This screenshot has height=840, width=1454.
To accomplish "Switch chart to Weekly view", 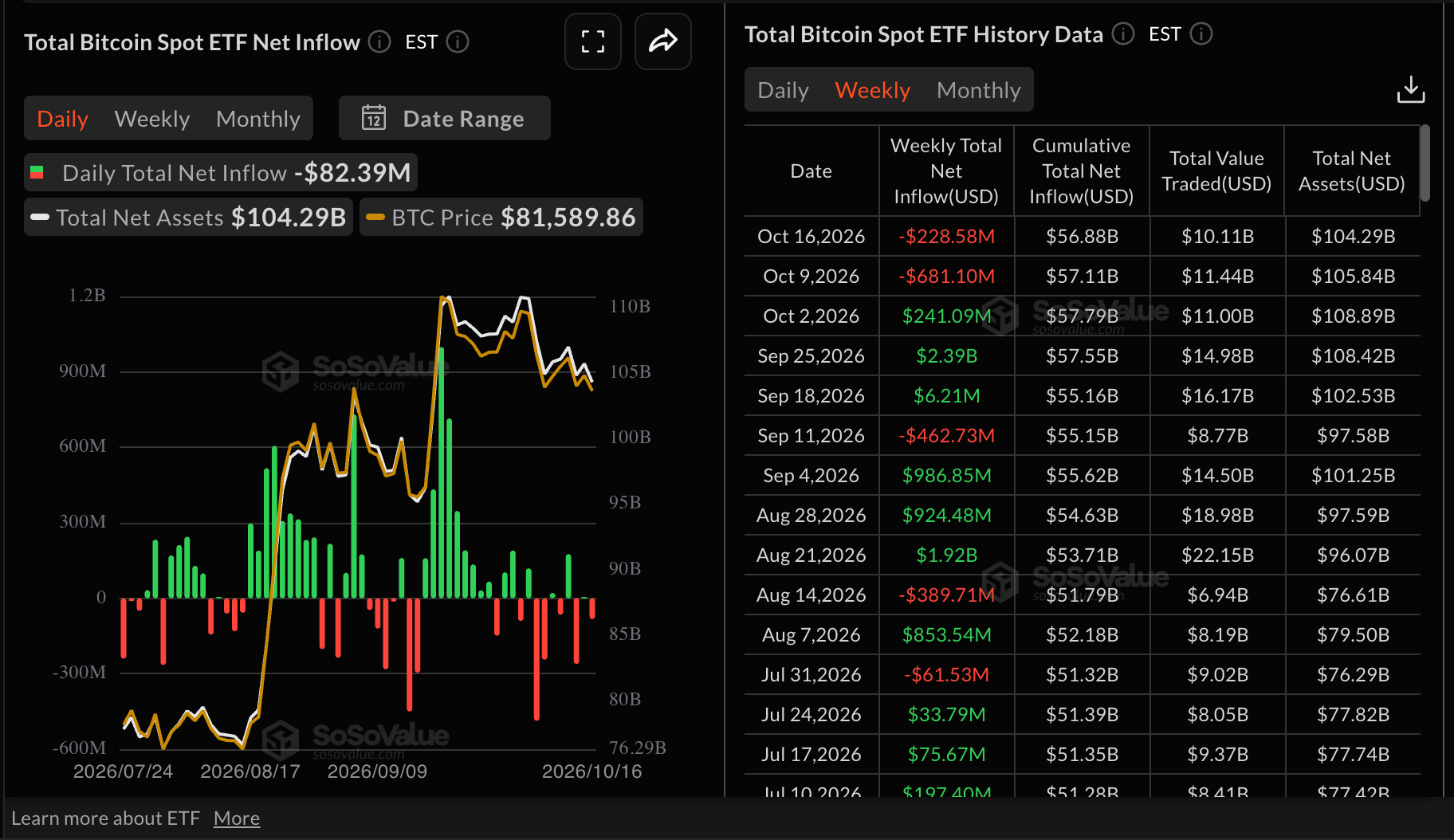I will pos(152,118).
